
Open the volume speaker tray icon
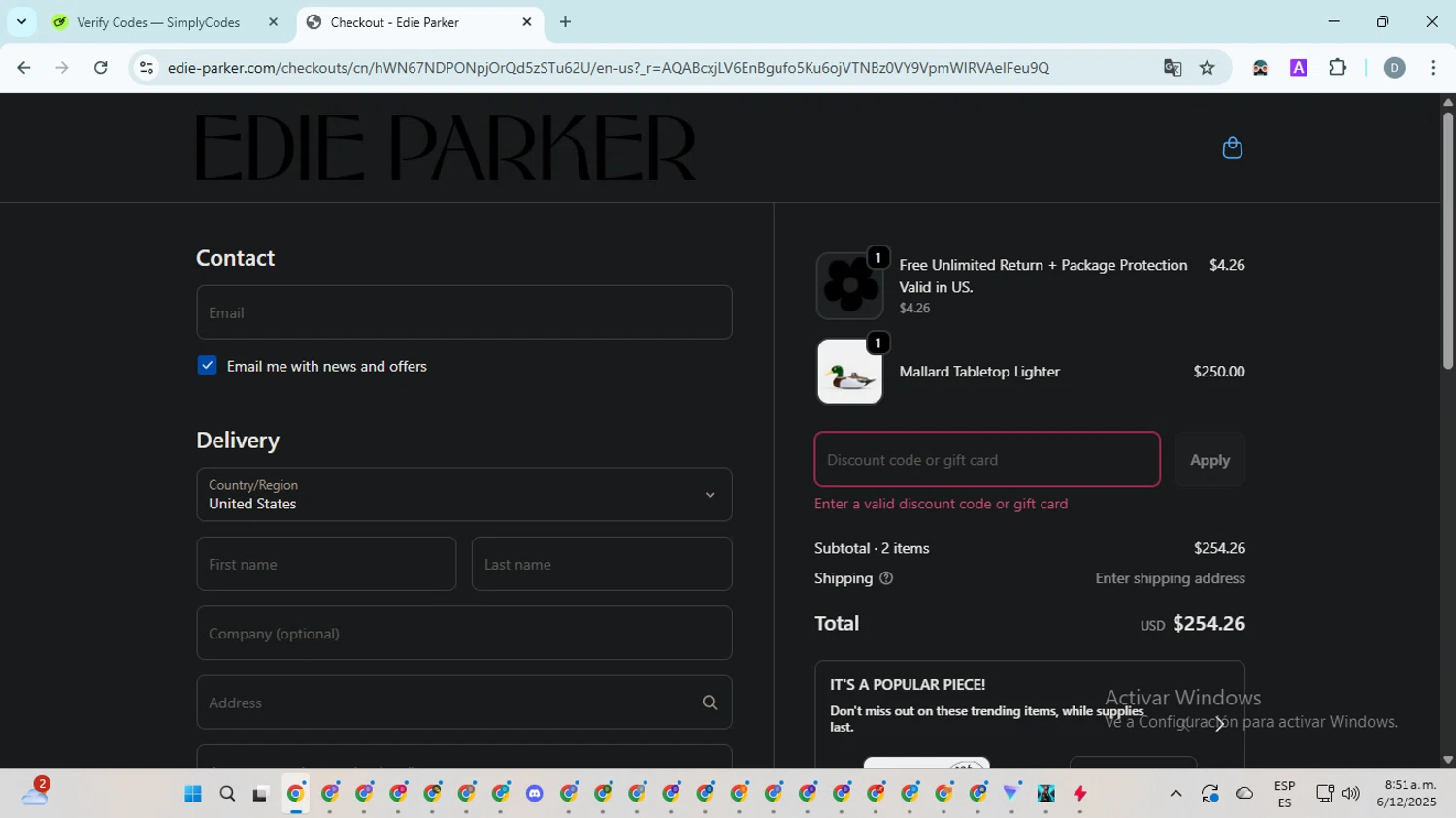point(1351,794)
